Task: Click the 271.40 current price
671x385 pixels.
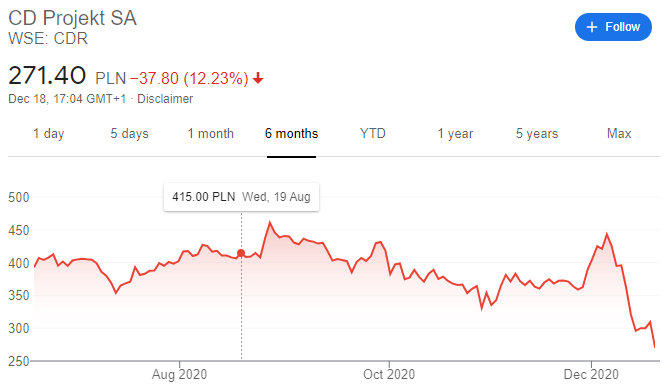Action: point(47,76)
